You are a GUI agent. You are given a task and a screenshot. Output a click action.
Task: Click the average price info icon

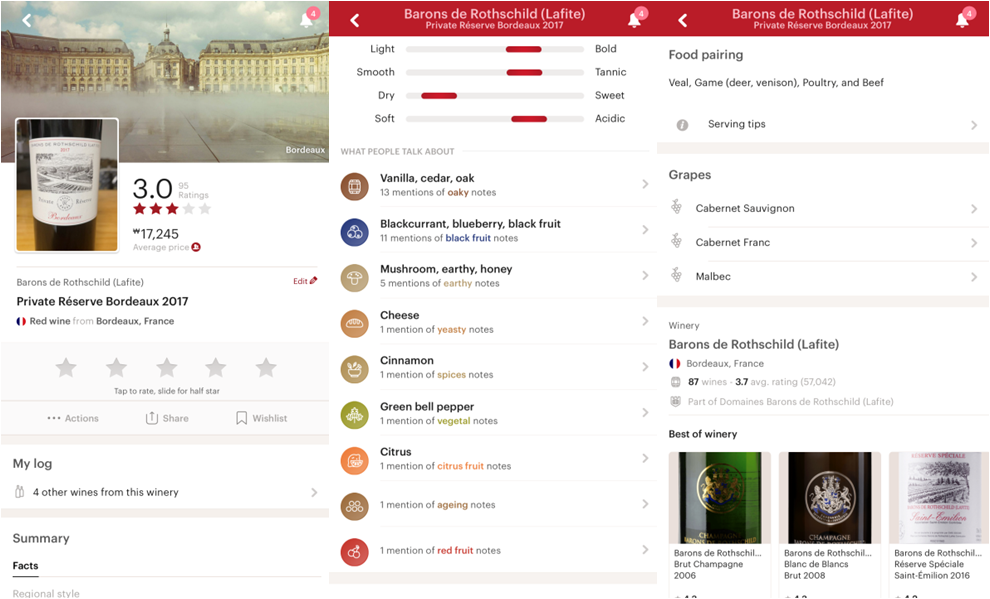tap(195, 247)
